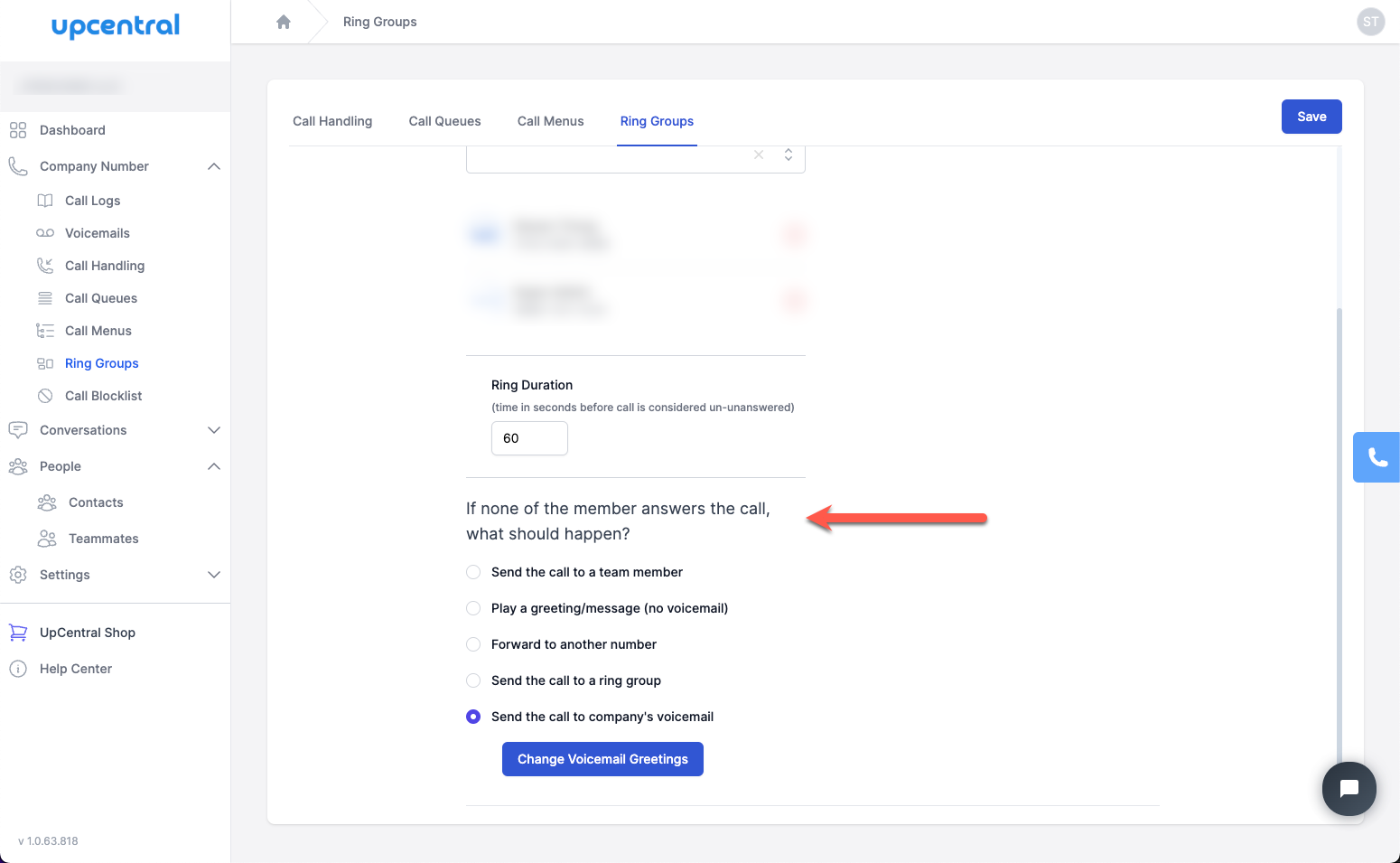This screenshot has height=863, width=1400.
Task: Click the home icon in breadcrumb
Action: (284, 22)
